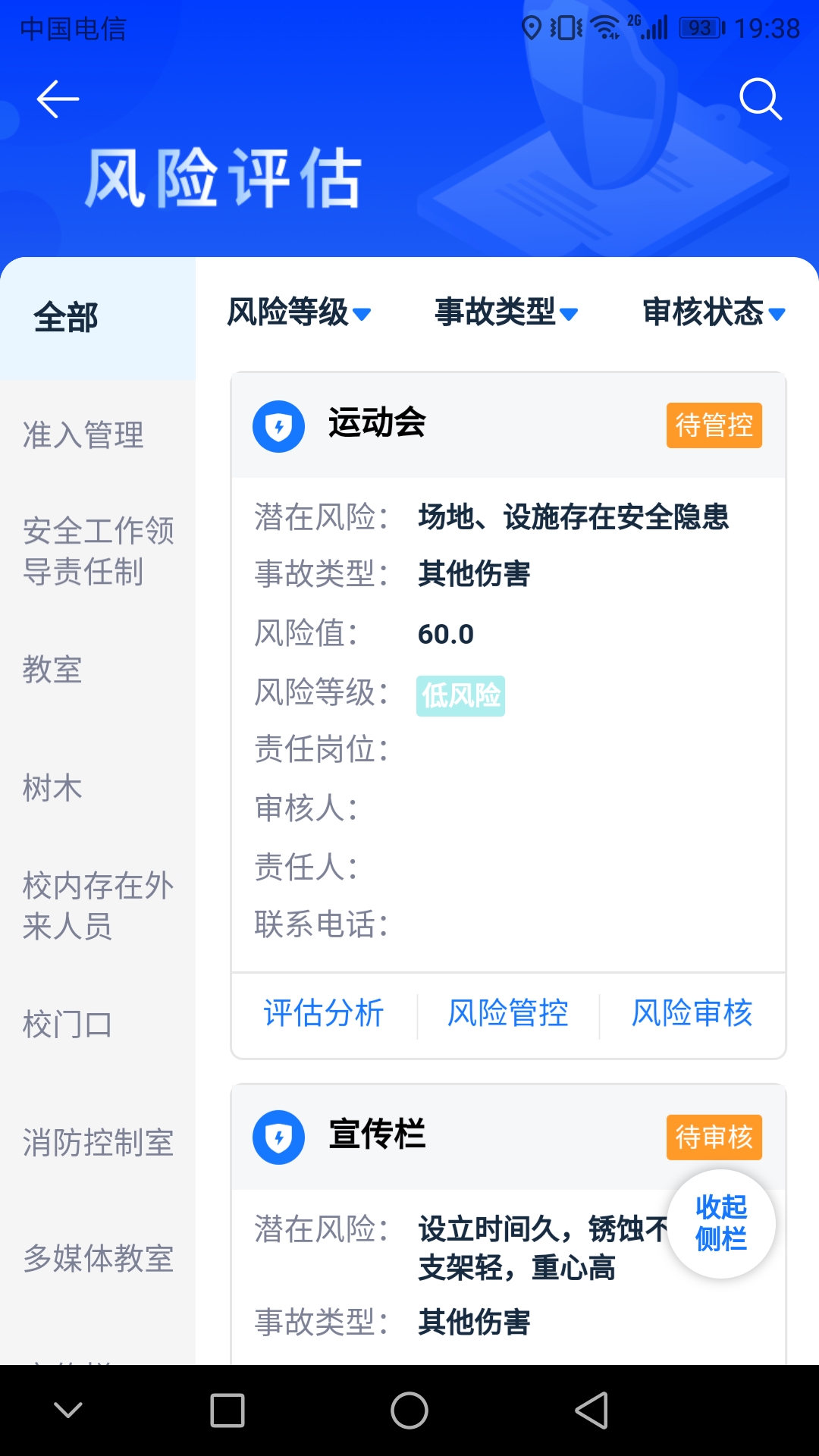Open 风险审核 for 运动会
819x1456 pixels.
[x=692, y=1014]
